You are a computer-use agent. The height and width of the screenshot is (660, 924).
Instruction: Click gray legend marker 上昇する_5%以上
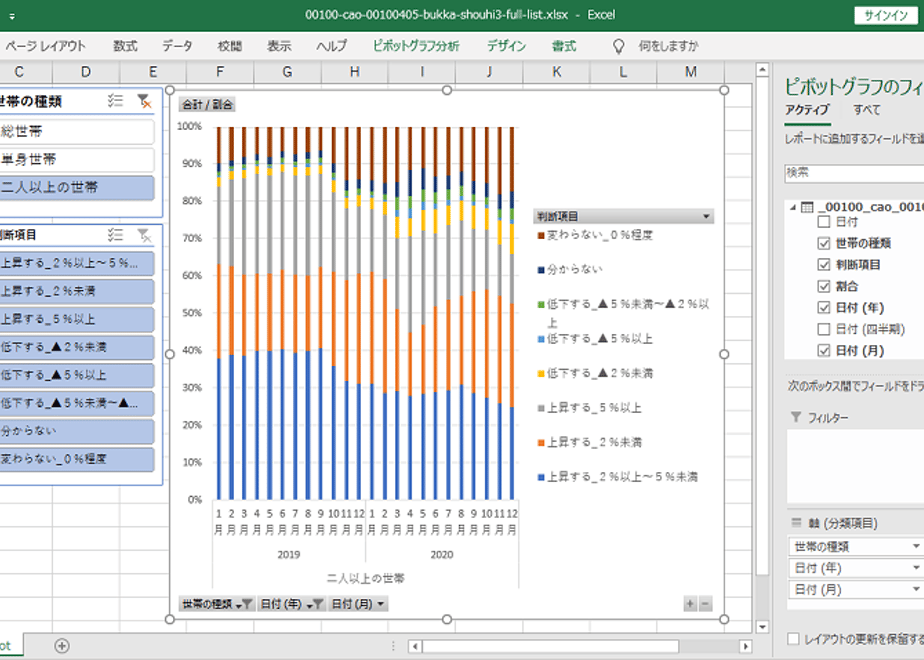tap(541, 408)
